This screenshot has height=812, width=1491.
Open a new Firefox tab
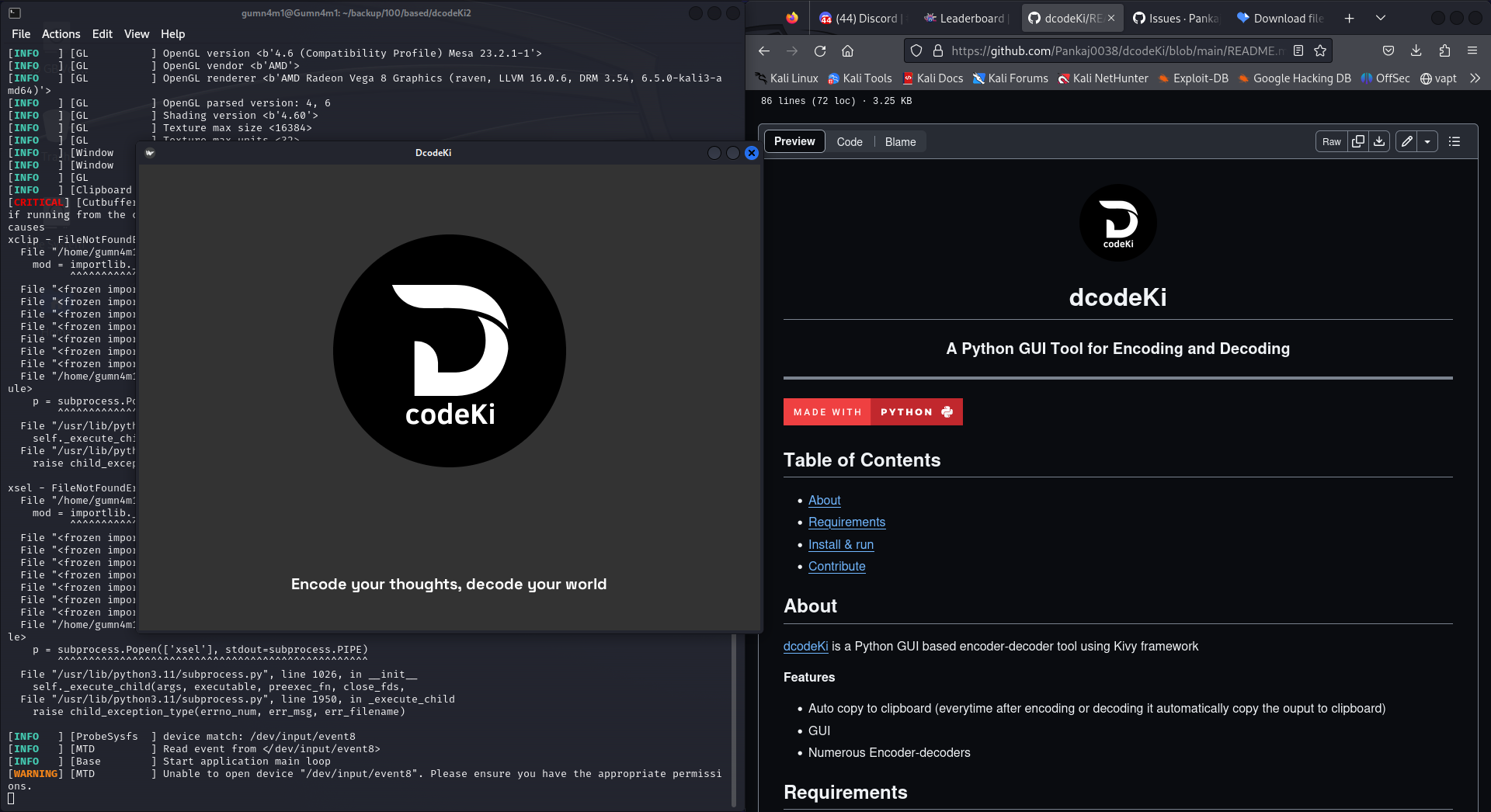[1350, 19]
